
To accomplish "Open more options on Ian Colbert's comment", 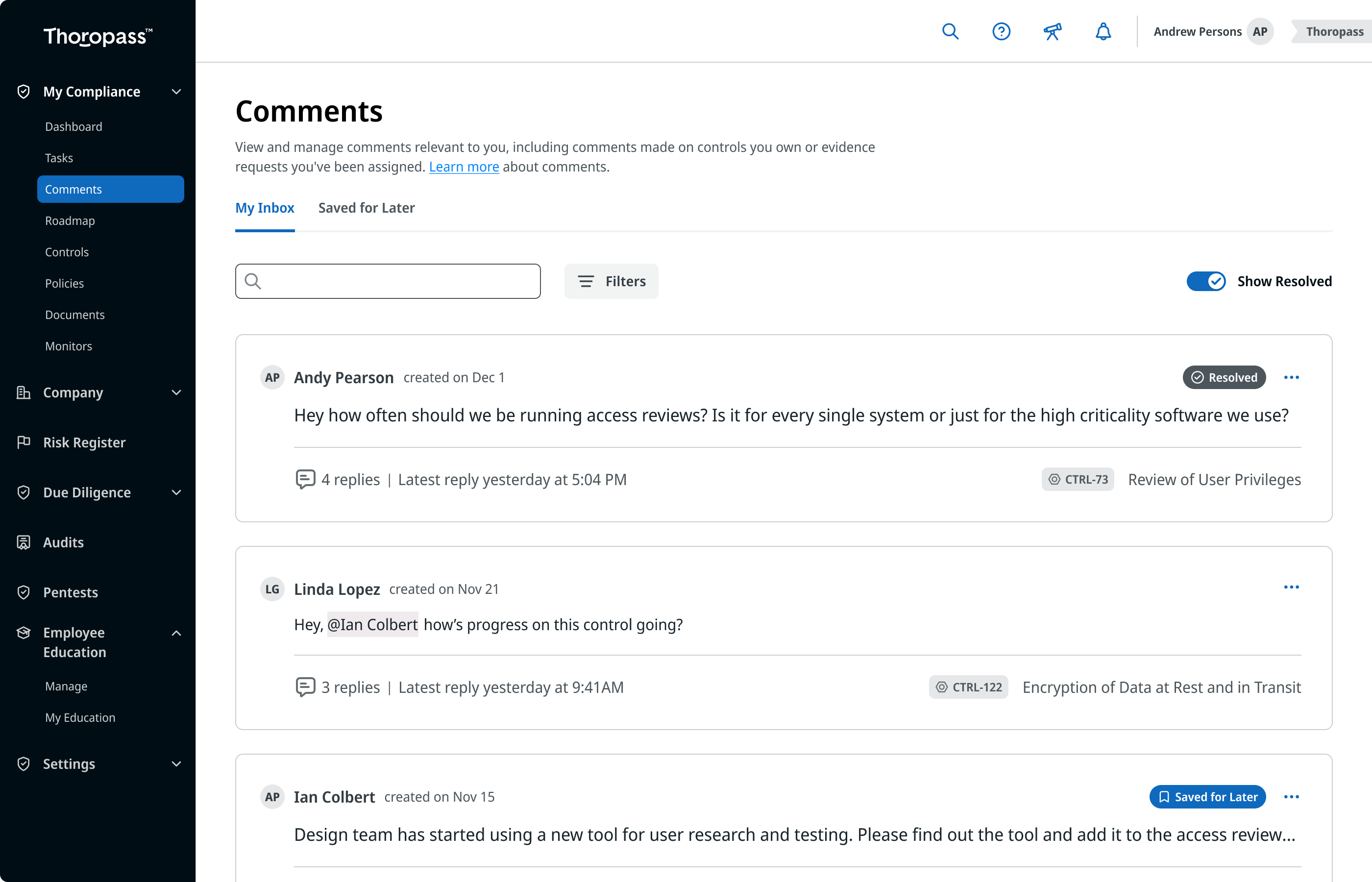I will pos(1291,797).
